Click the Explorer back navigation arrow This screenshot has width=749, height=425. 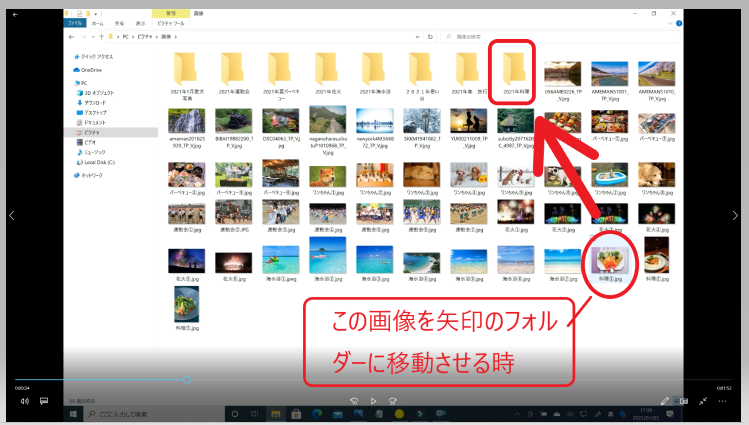(x=73, y=37)
